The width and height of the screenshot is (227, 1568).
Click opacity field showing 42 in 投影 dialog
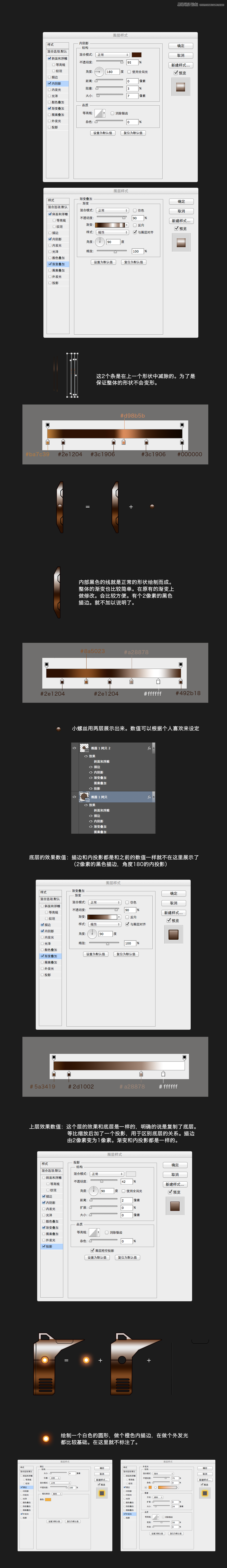[x=127, y=1181]
